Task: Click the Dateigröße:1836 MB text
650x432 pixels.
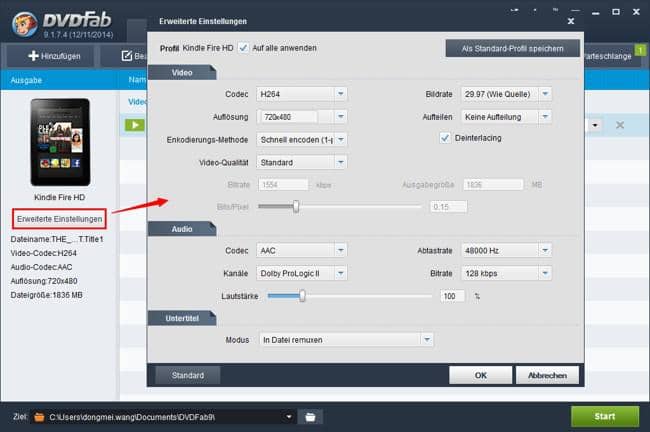Action: (x=46, y=295)
